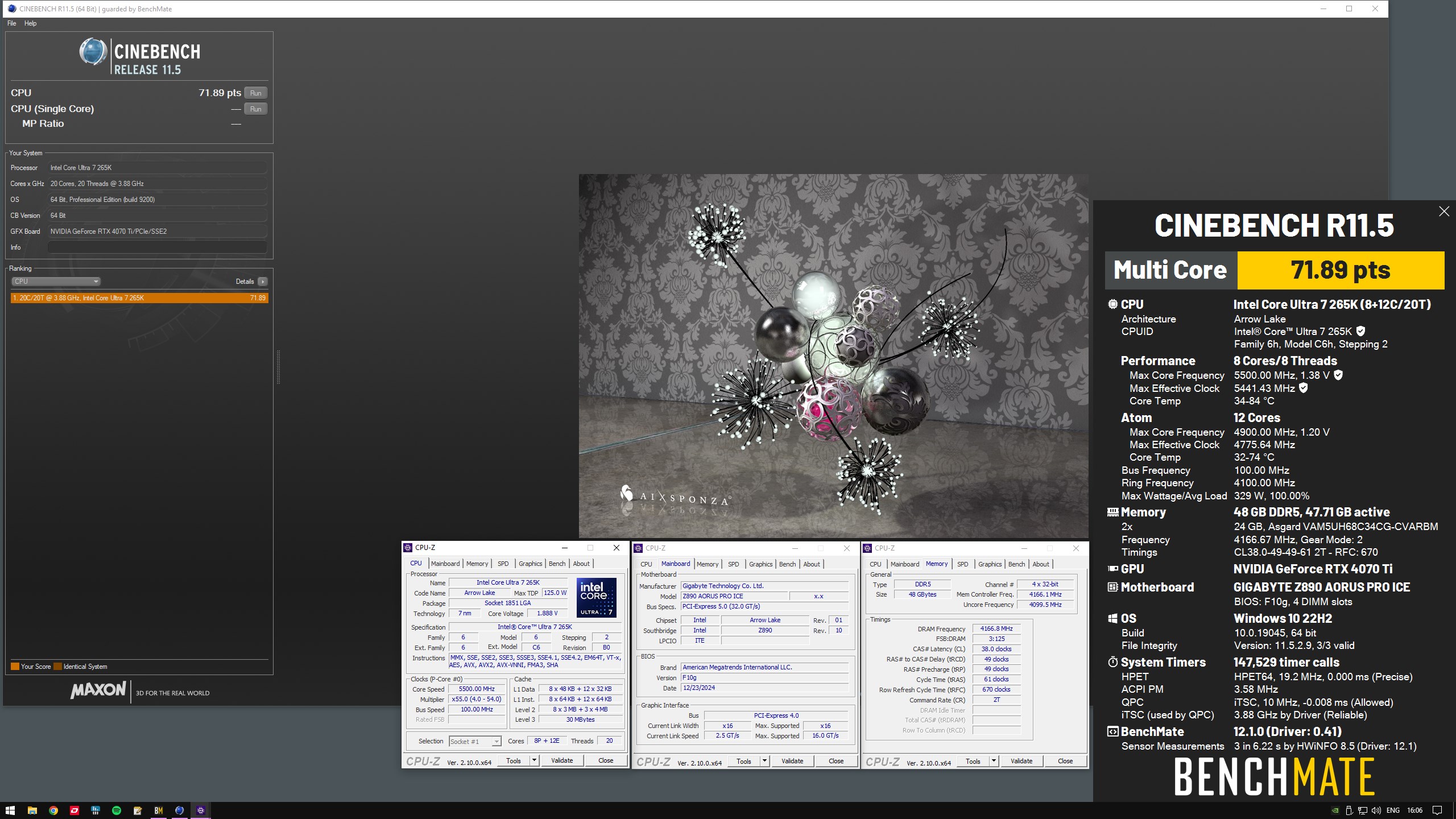Click the BIOS Version F10g field

(x=765, y=677)
